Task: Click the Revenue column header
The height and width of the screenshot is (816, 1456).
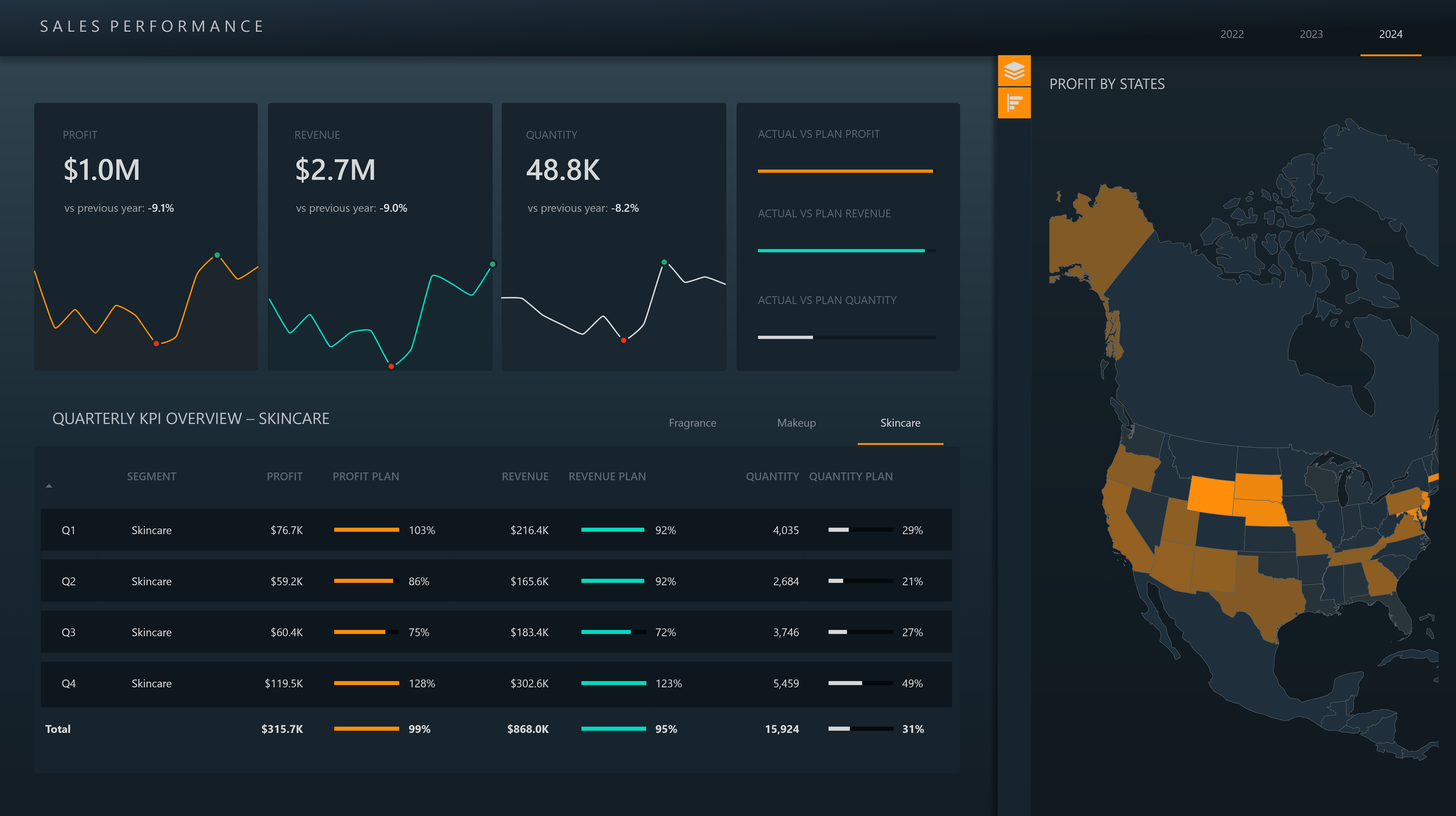Action: 524,476
